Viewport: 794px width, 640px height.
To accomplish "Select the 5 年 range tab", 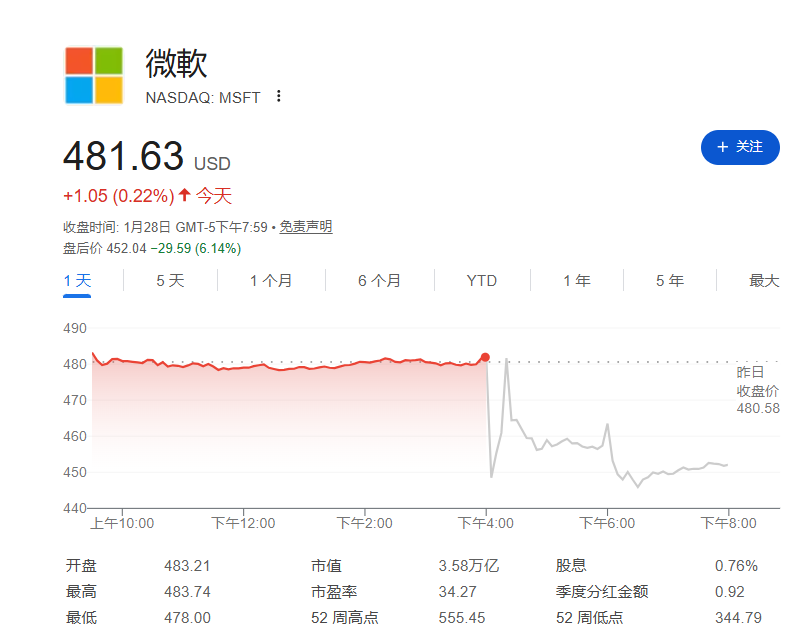I will [670, 281].
